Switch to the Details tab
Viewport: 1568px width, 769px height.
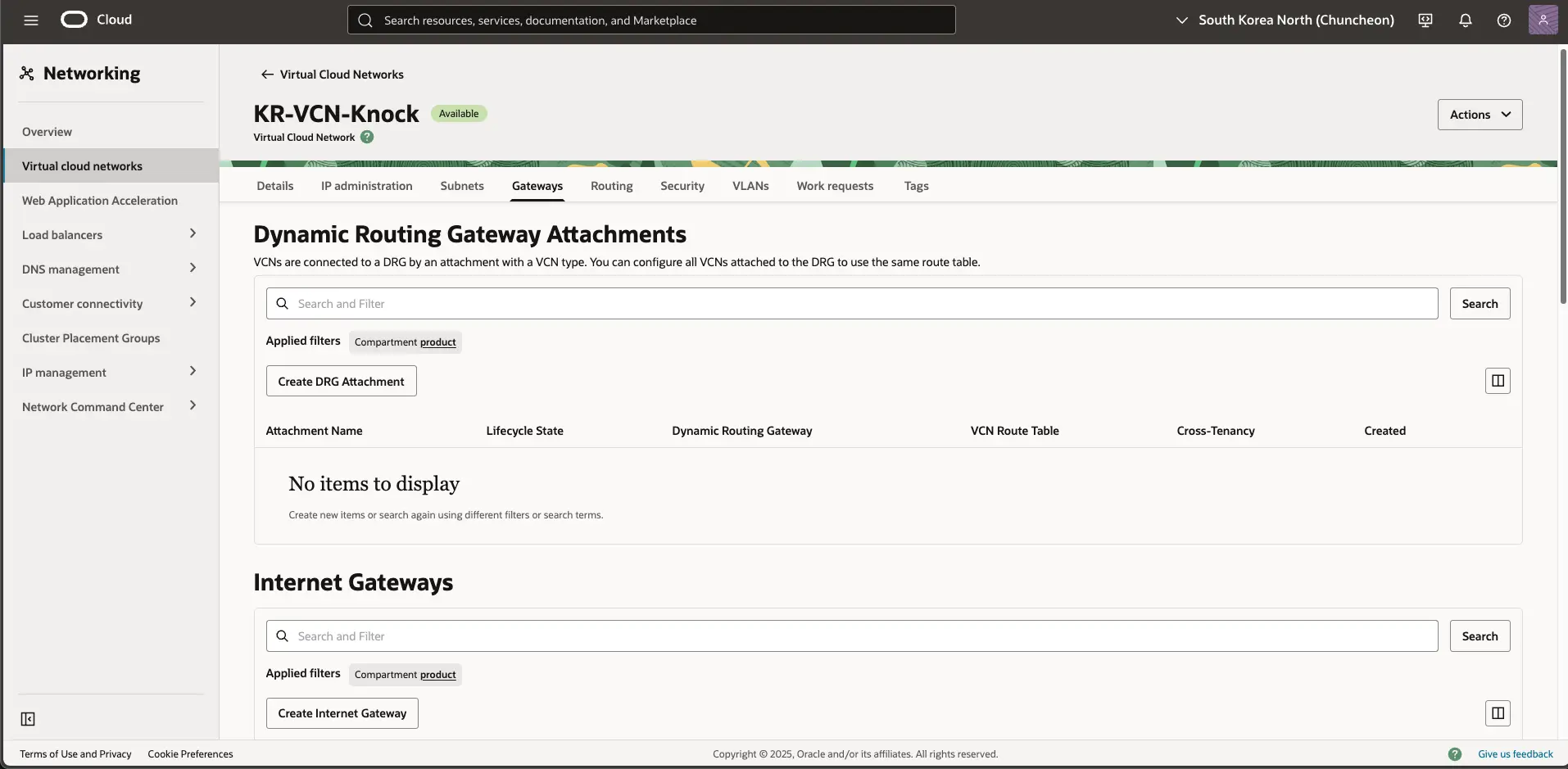(275, 186)
